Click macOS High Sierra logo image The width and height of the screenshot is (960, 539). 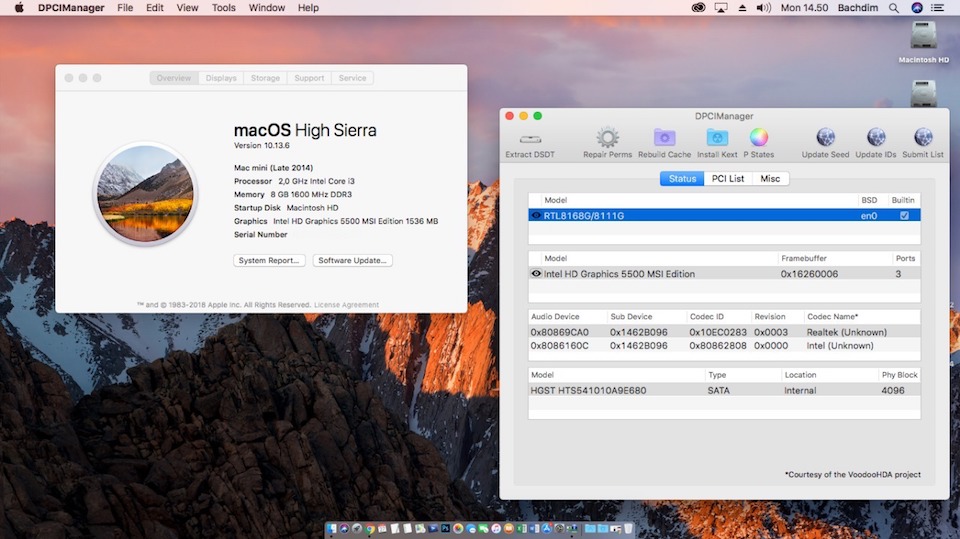[146, 194]
